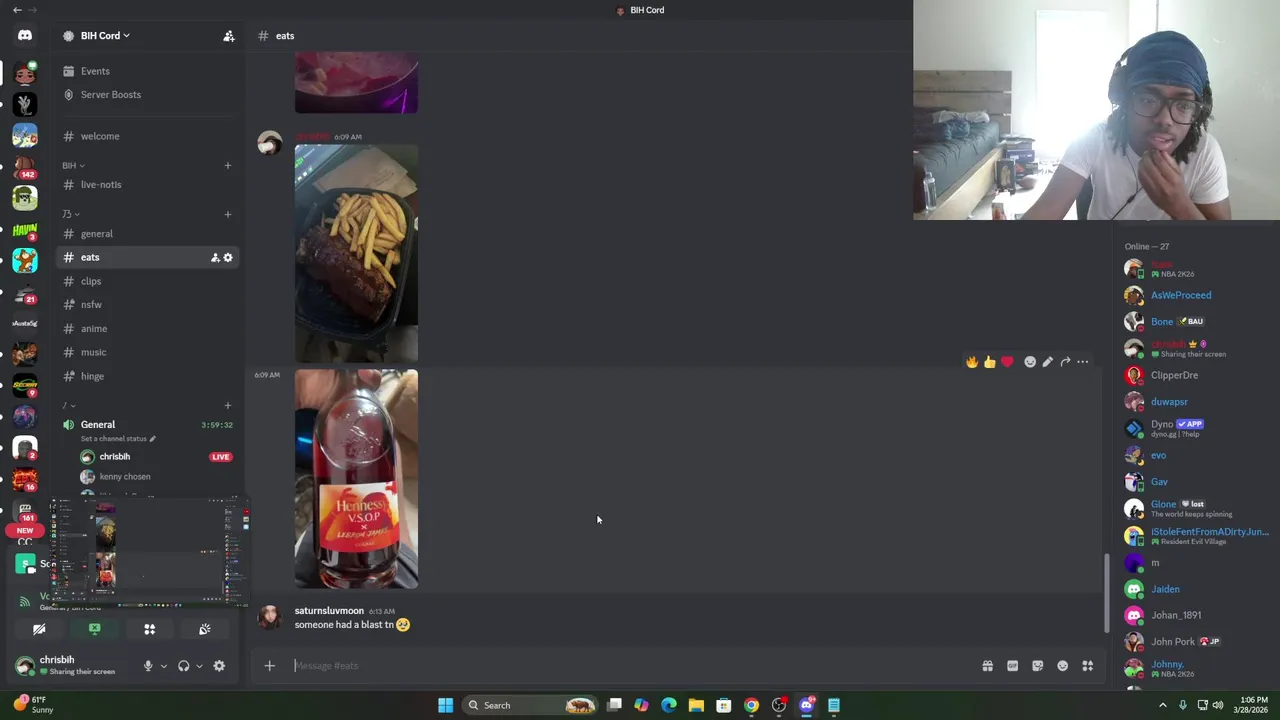Open Server Boosts page
Viewport: 1280px width, 720px height.
point(148,94)
